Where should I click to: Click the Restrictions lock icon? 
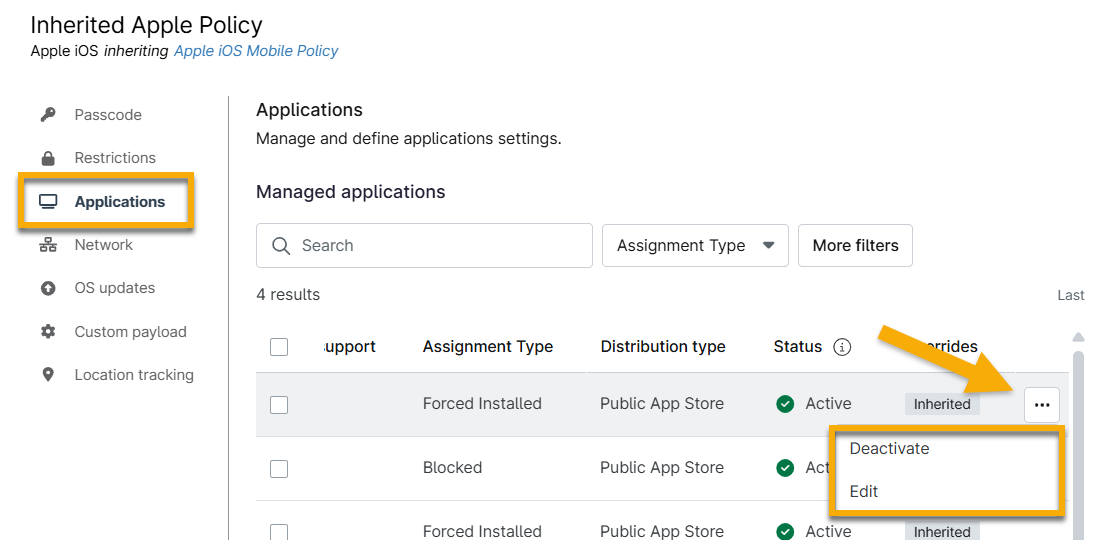click(x=48, y=158)
